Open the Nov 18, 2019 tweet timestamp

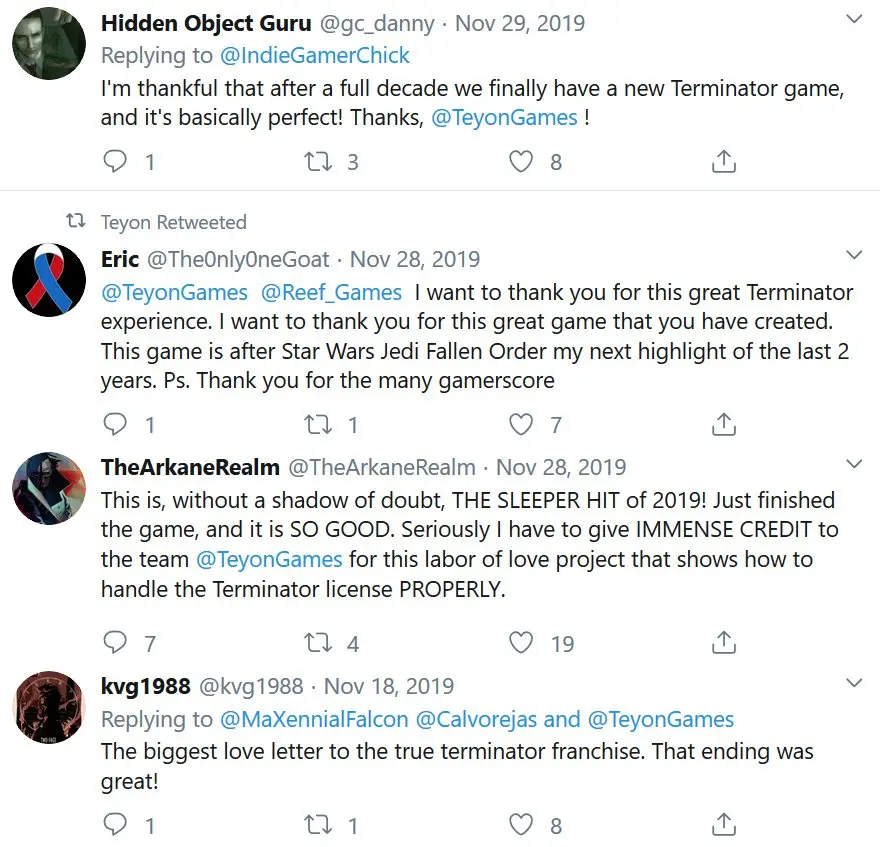click(389, 687)
